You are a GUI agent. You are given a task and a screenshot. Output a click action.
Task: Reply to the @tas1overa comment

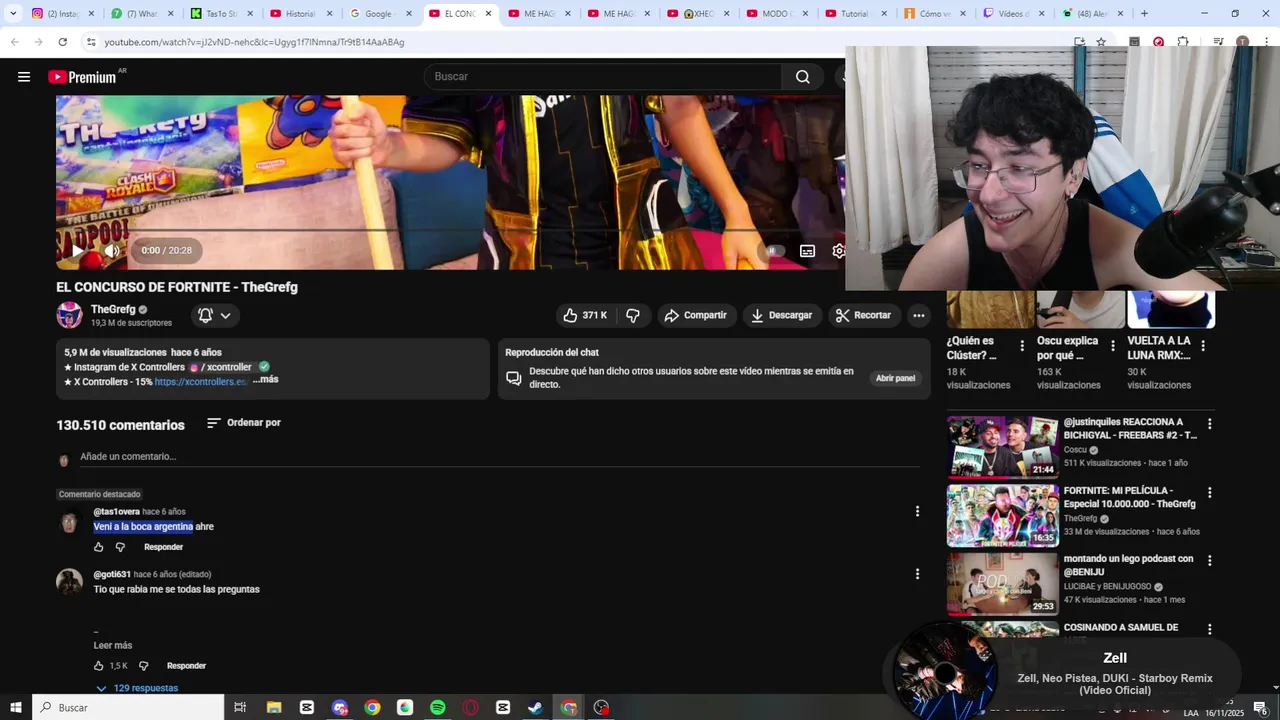(x=163, y=547)
